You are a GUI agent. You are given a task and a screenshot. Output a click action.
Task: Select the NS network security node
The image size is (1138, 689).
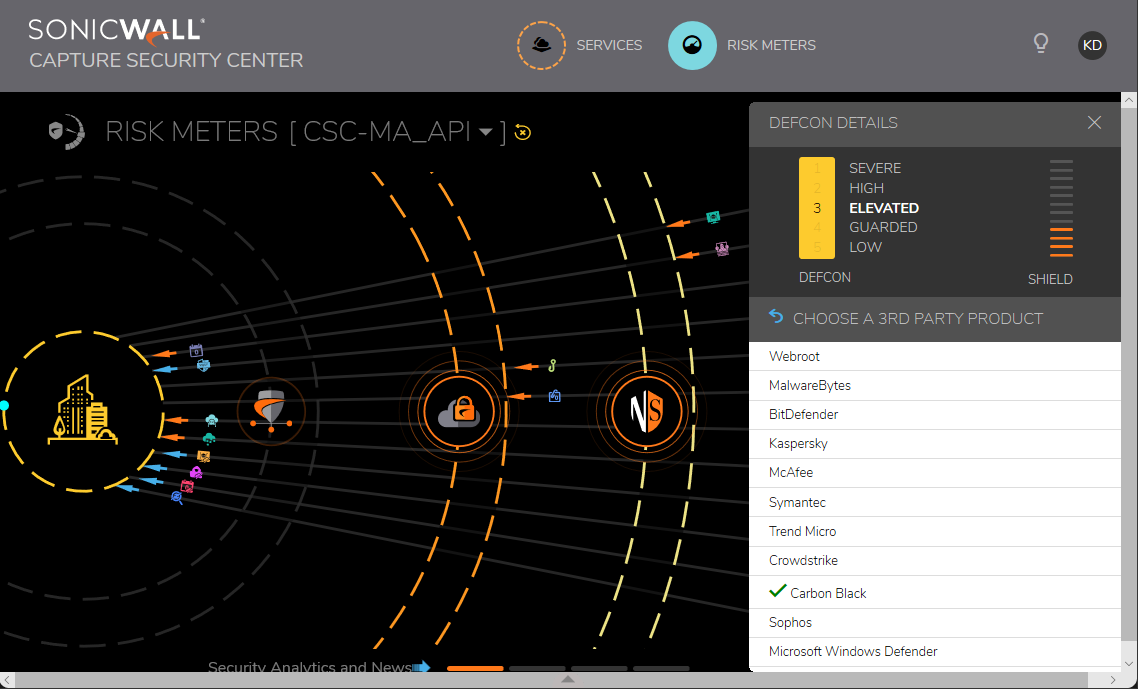647,411
